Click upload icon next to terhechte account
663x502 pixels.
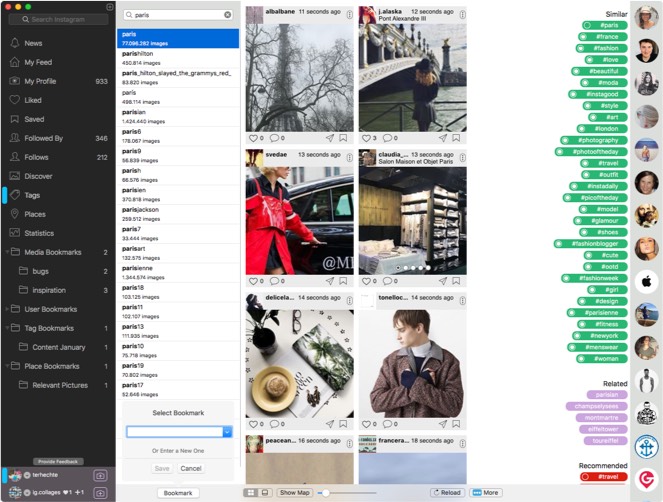(100, 476)
